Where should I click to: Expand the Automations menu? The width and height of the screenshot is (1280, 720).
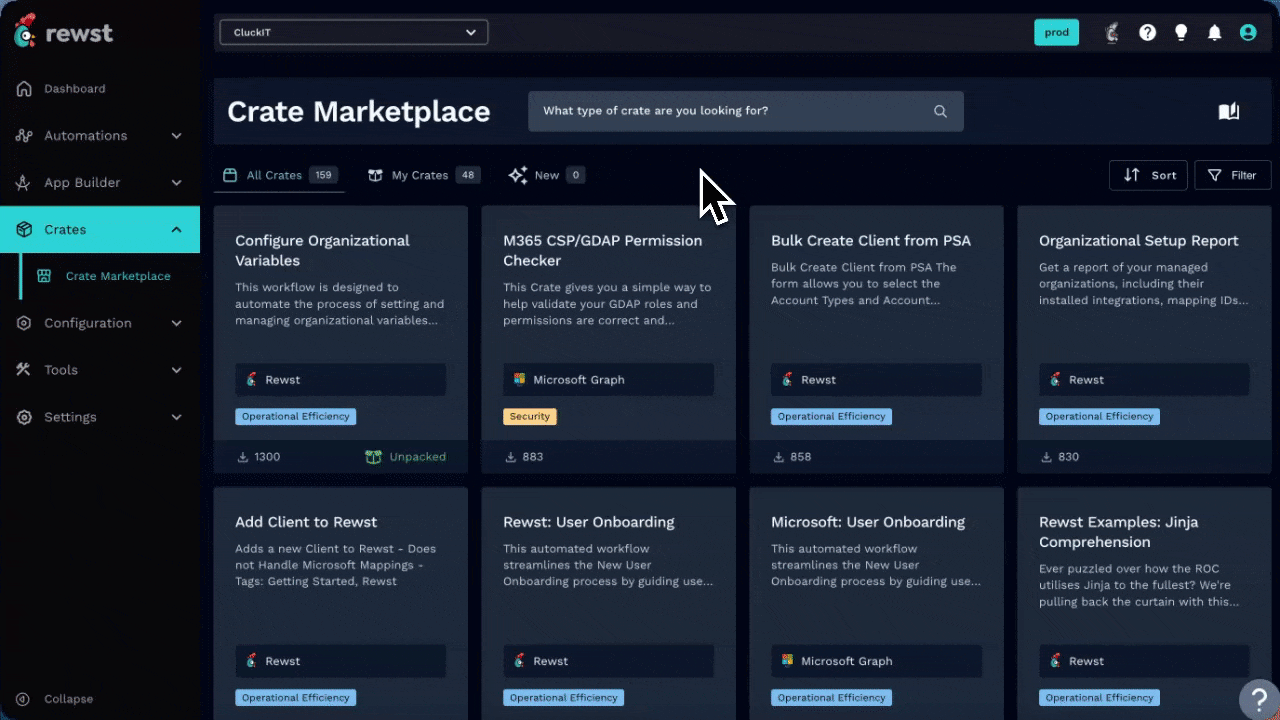[100, 136]
